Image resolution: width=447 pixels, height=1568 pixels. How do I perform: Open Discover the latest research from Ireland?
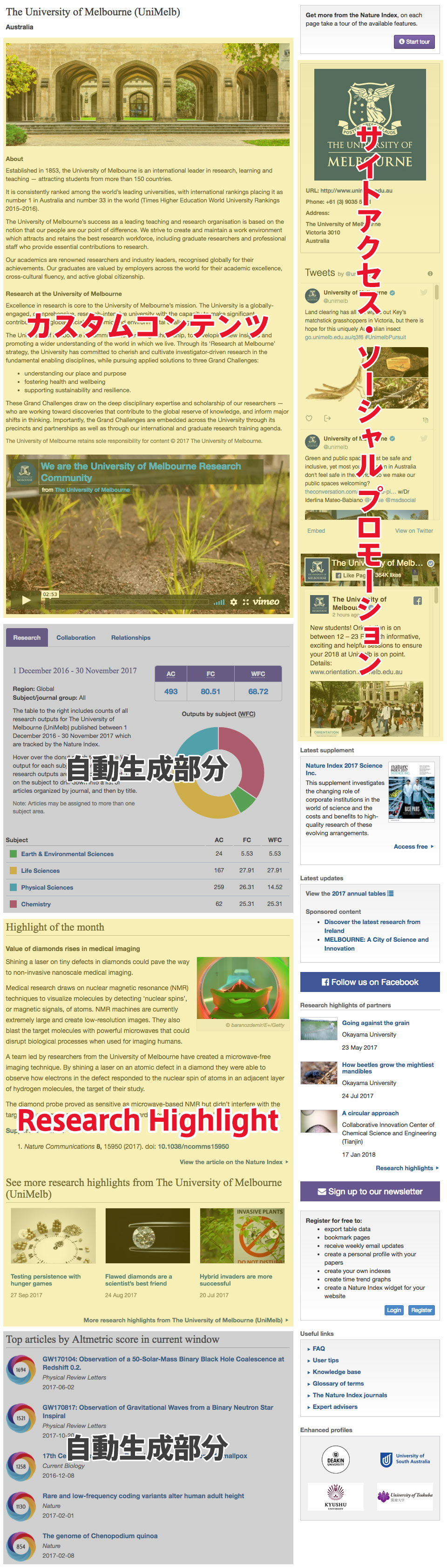click(372, 926)
